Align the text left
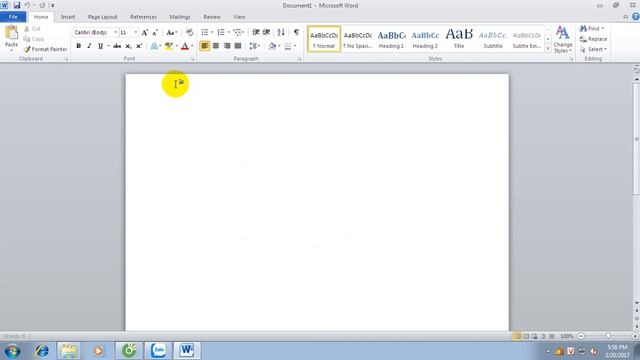This screenshot has width=640, height=360. click(204, 46)
